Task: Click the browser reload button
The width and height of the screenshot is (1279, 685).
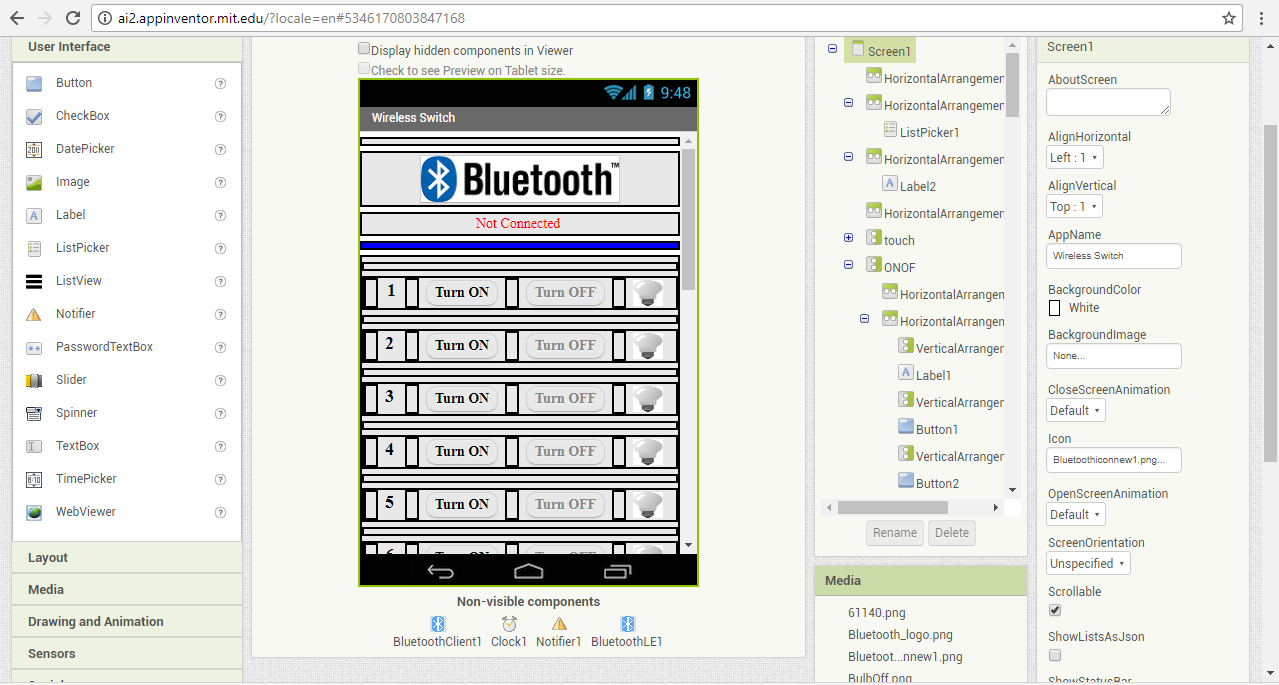Action: [72, 18]
